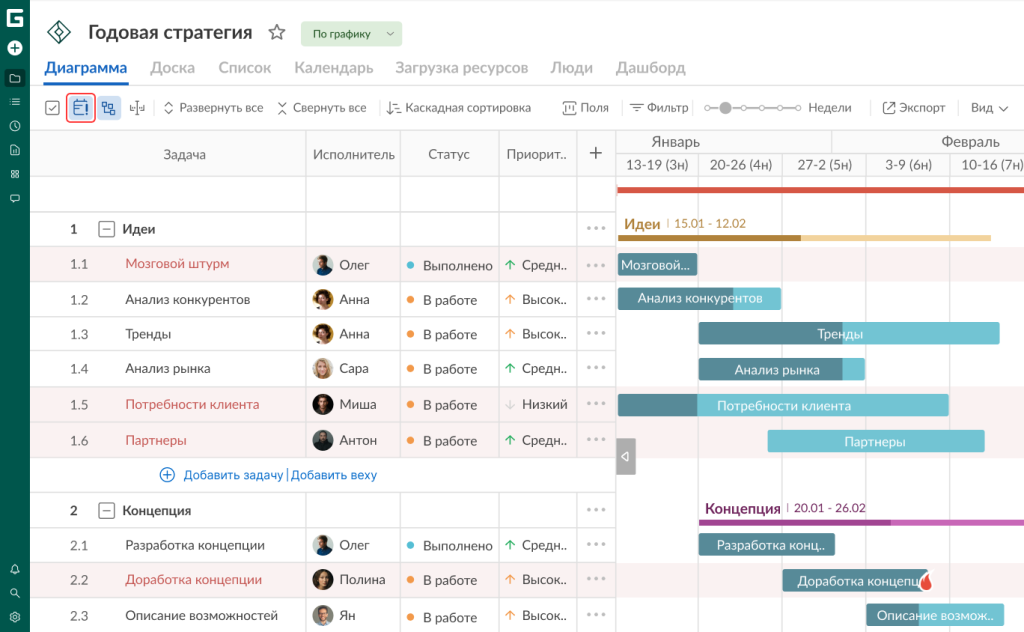Click the workload hierarchy icon in toolbar

point(110,107)
